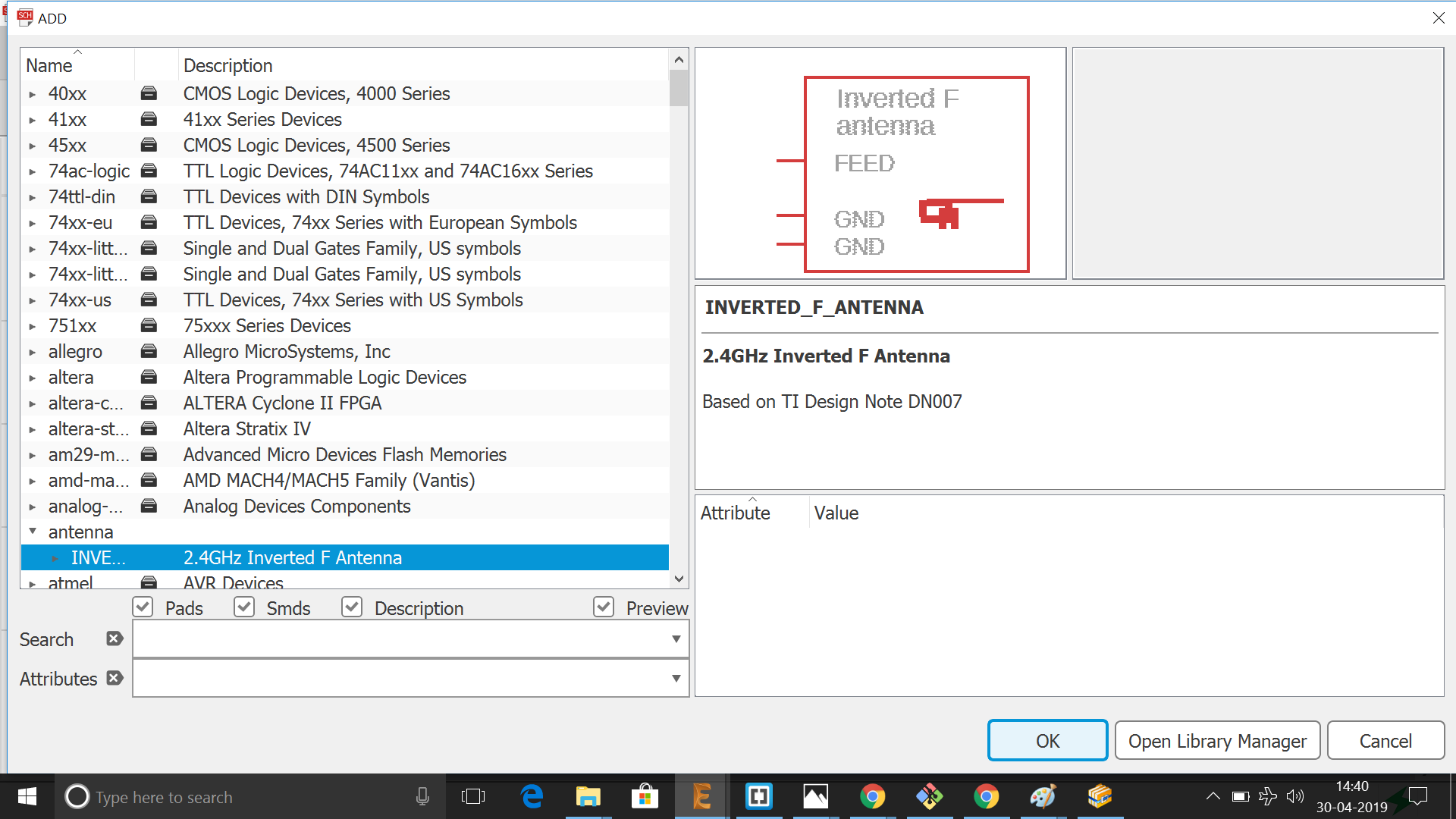Screen dimensions: 1456x819
Task: Open the Search field dropdown arrow
Action: (676, 639)
